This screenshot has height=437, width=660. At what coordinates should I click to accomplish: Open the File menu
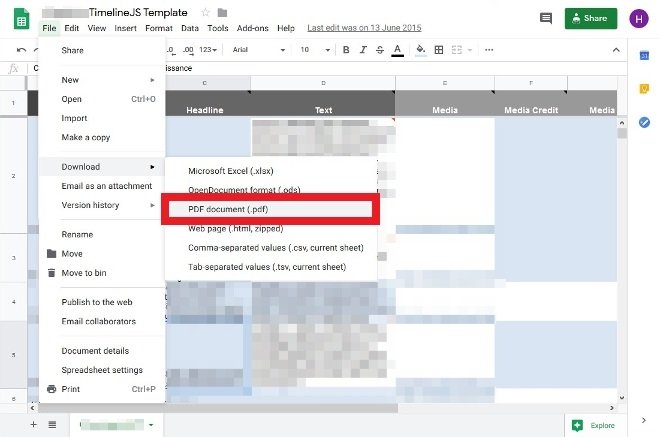(x=49, y=28)
